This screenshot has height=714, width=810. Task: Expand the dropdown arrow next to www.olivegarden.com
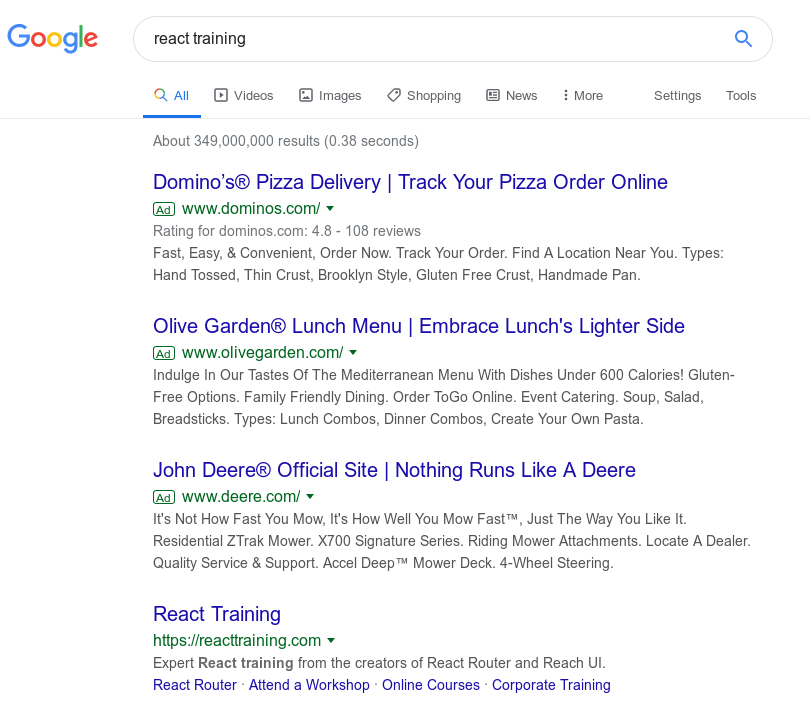pos(353,353)
